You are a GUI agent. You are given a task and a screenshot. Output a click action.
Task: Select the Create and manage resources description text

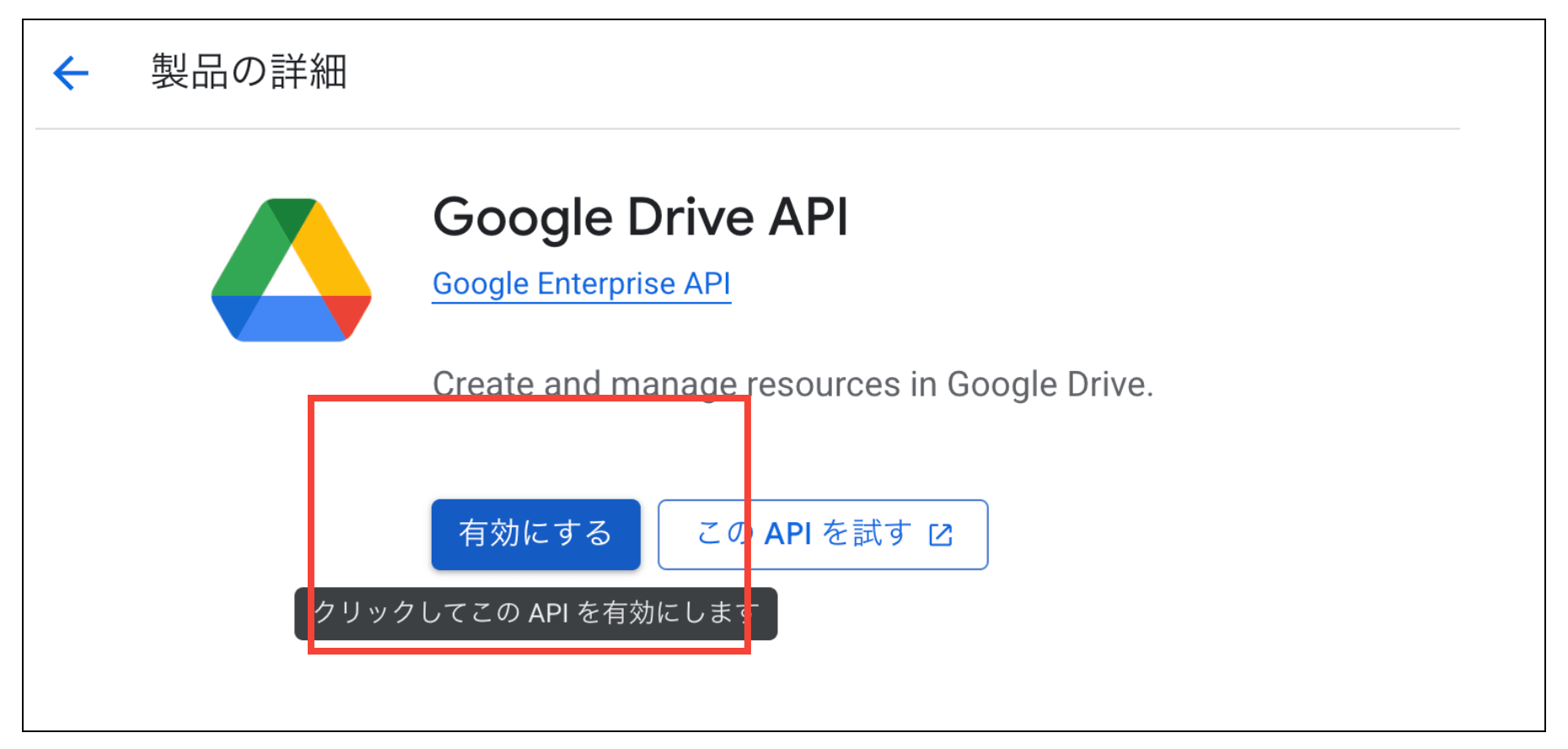tap(792, 384)
